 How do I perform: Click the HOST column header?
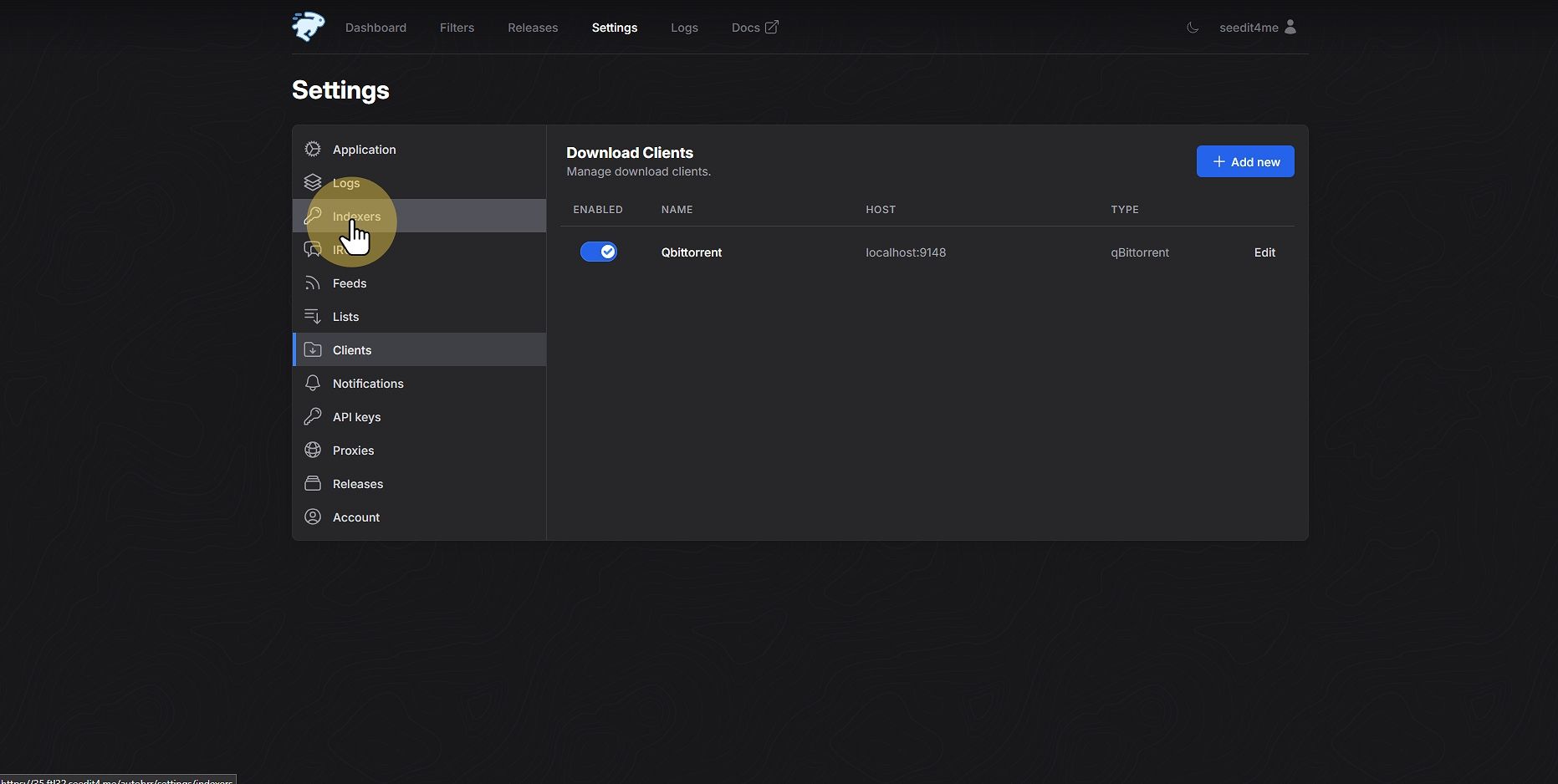881,210
